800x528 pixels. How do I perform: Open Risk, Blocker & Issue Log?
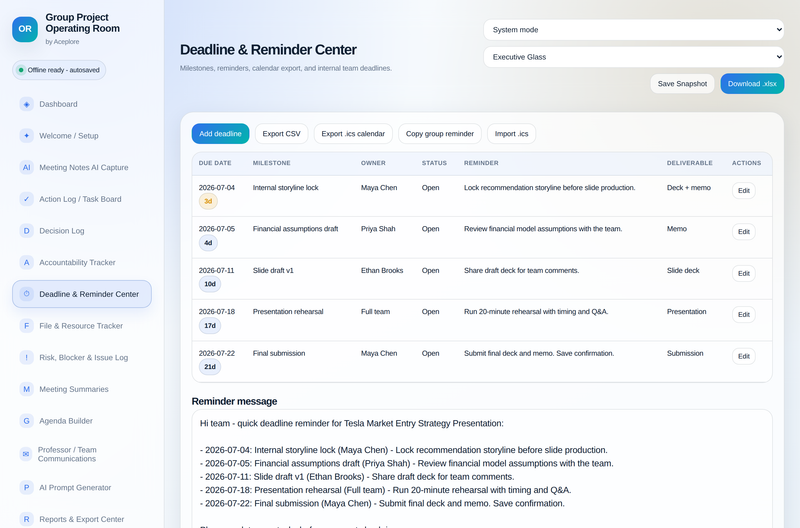coord(82,357)
